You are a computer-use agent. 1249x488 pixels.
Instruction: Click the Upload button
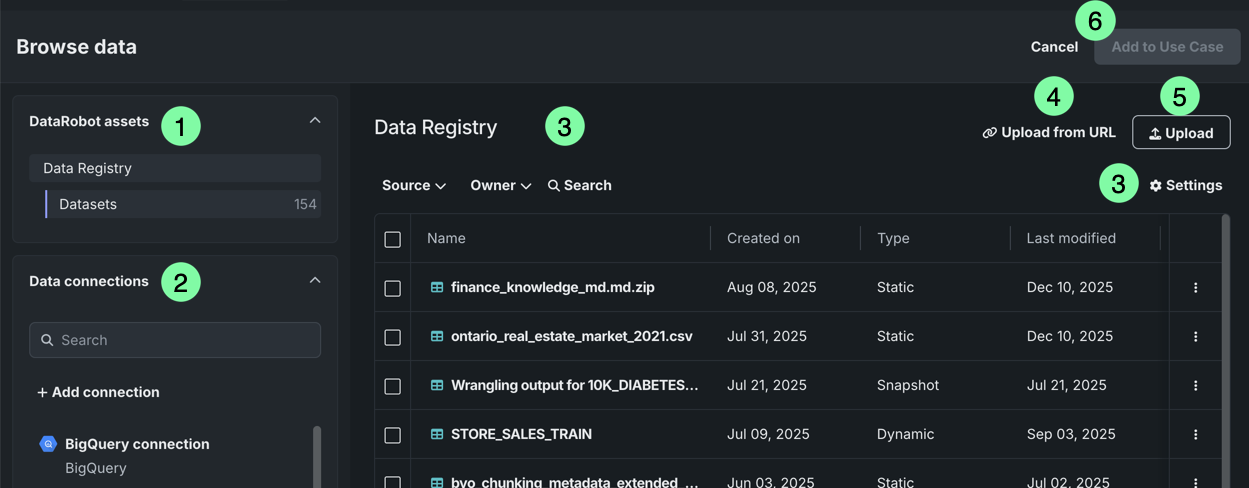[1181, 132]
